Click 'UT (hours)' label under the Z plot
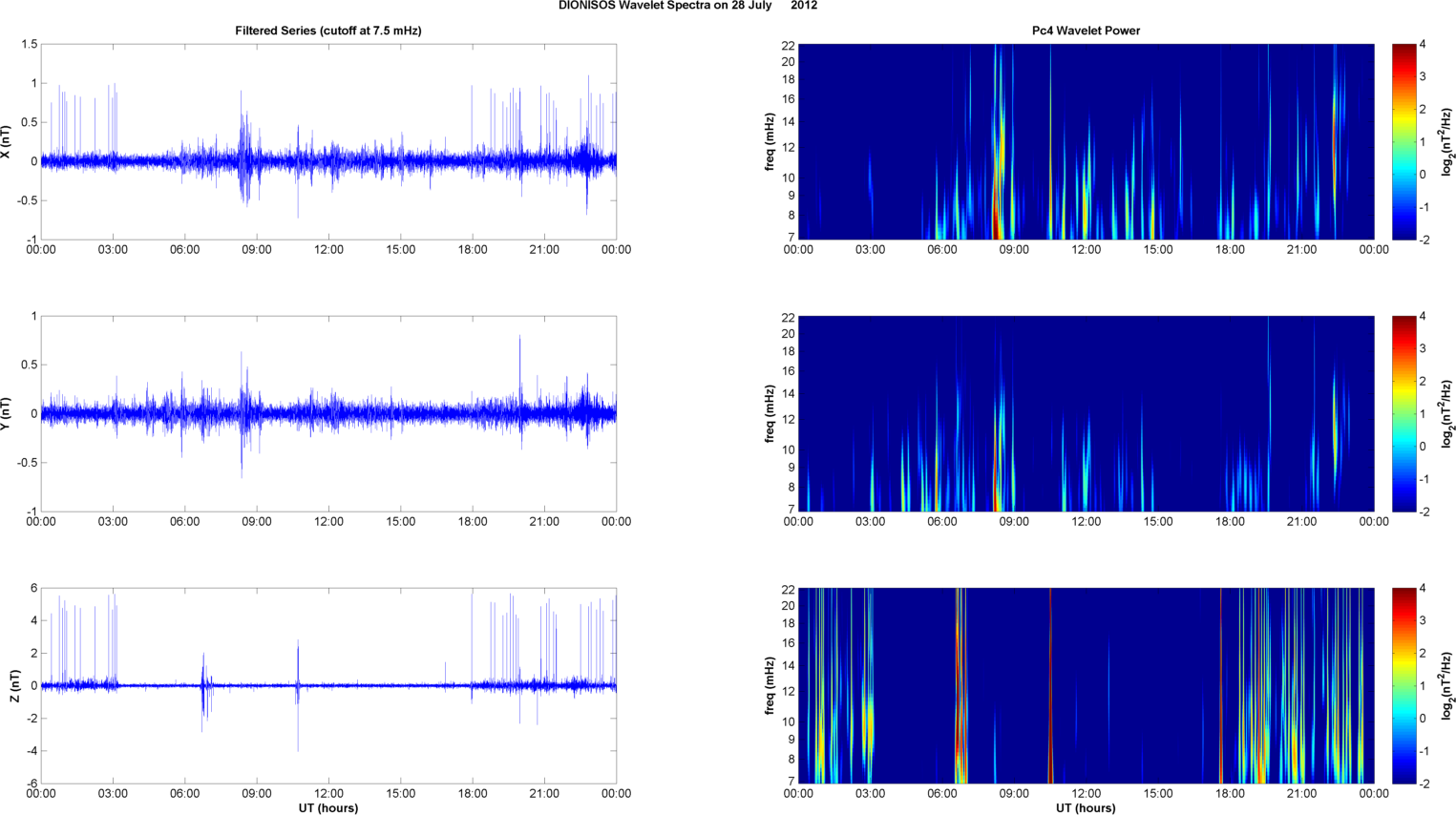 click(x=327, y=808)
